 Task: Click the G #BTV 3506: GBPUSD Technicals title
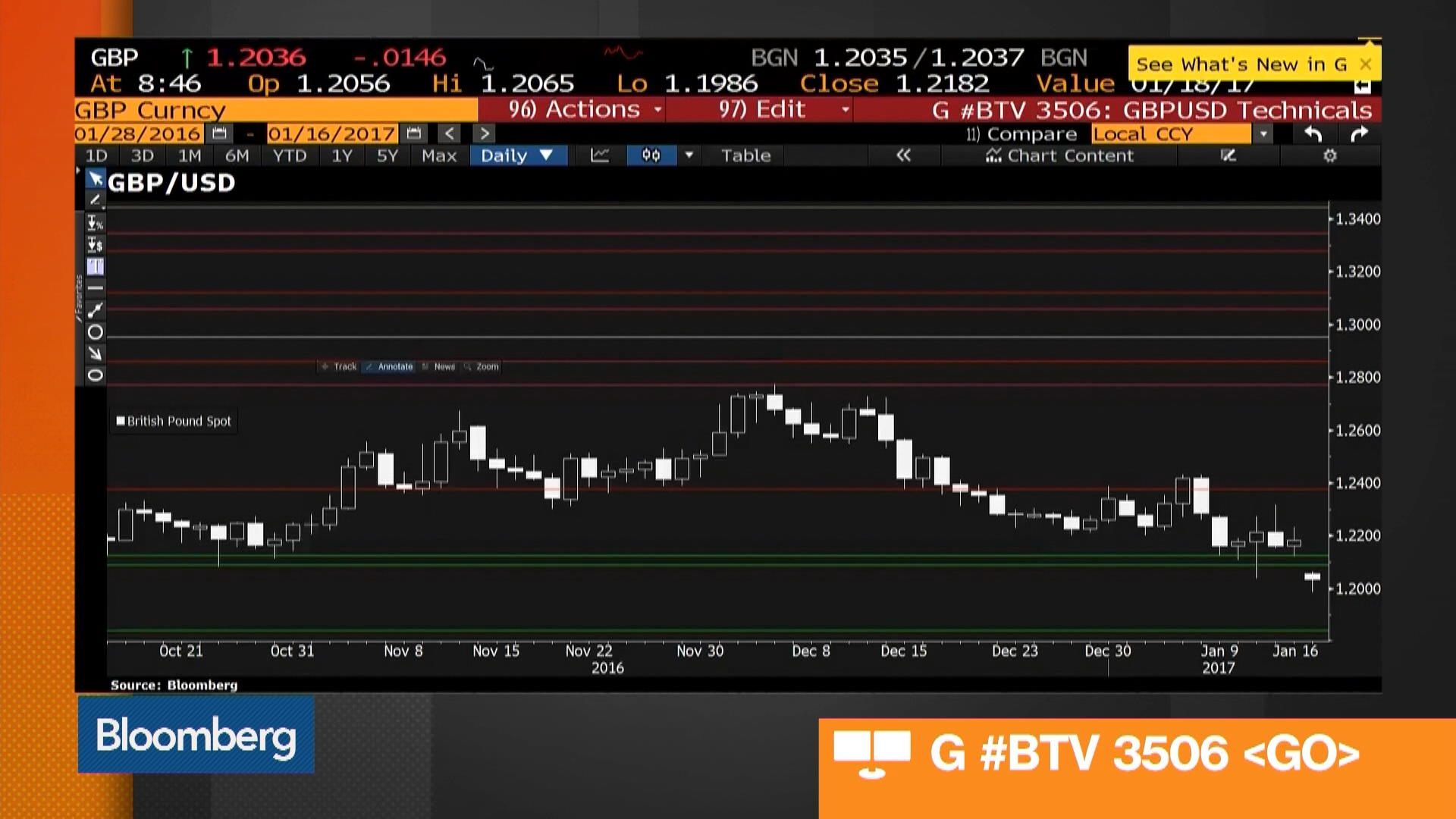pyautogui.click(x=1152, y=111)
